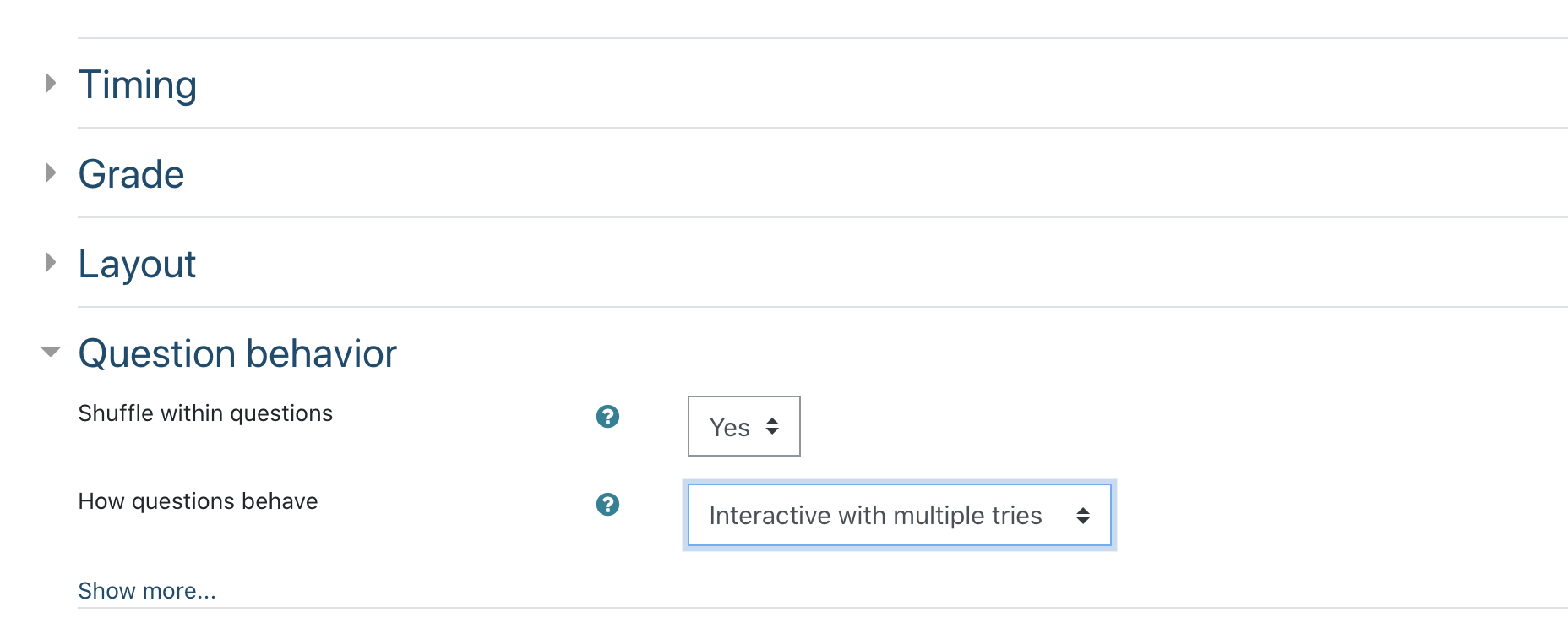This screenshot has height=629, width=1568.
Task: Collapse the Question behavior section arrow
Action: coord(51,352)
